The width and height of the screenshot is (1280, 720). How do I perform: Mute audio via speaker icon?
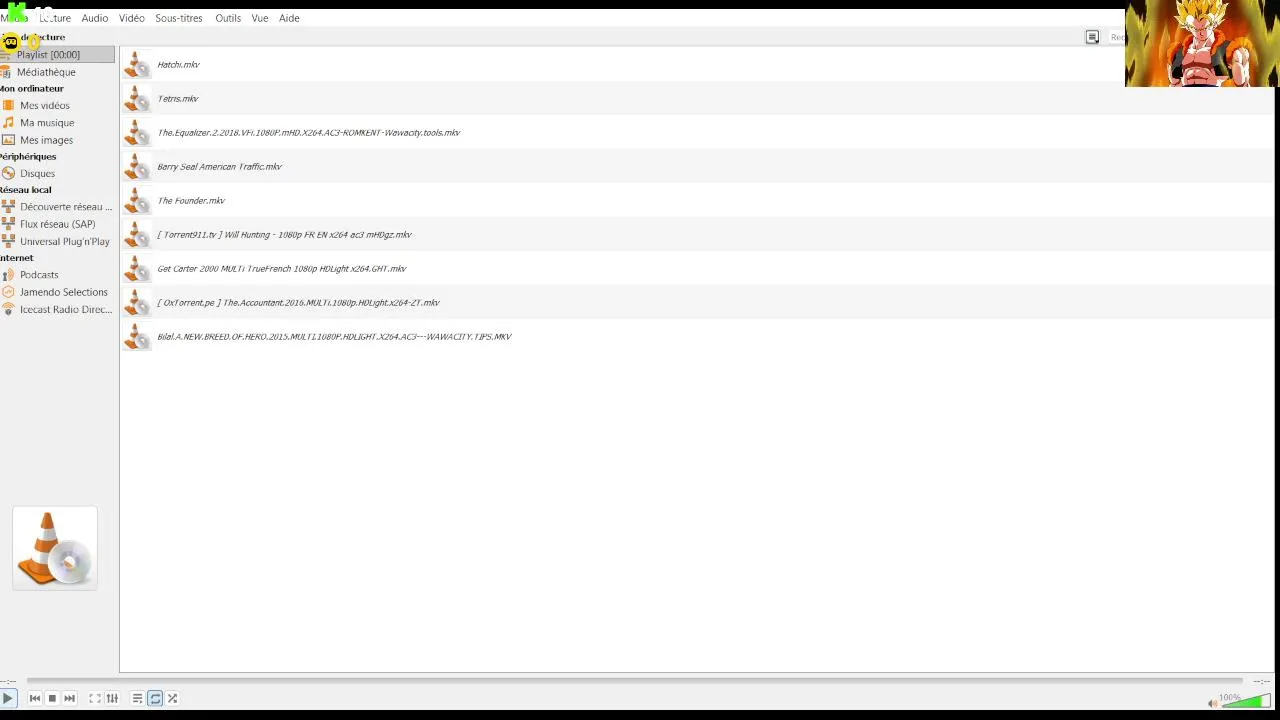coord(1212,703)
